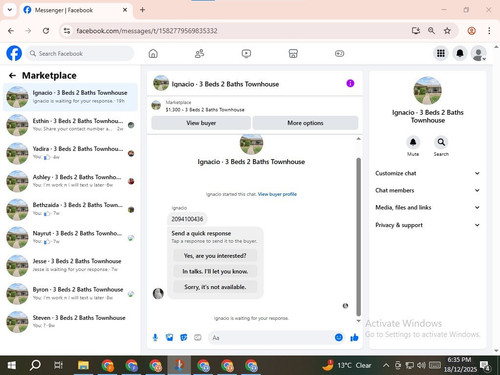
Task: Open Task View on the taskbar
Action: (58, 365)
